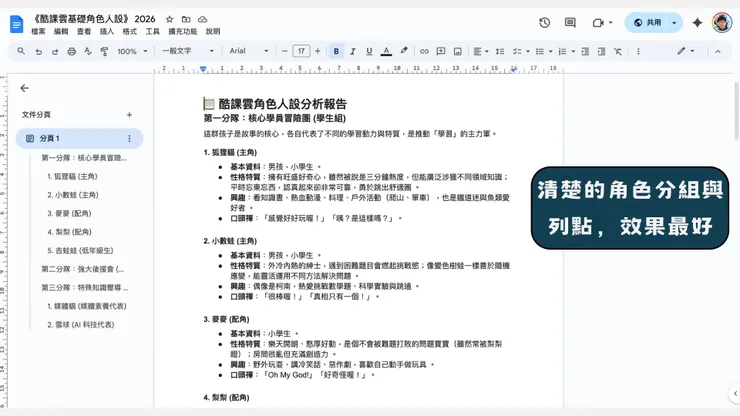
Task: Toggle italic formatting
Action: tap(353, 51)
